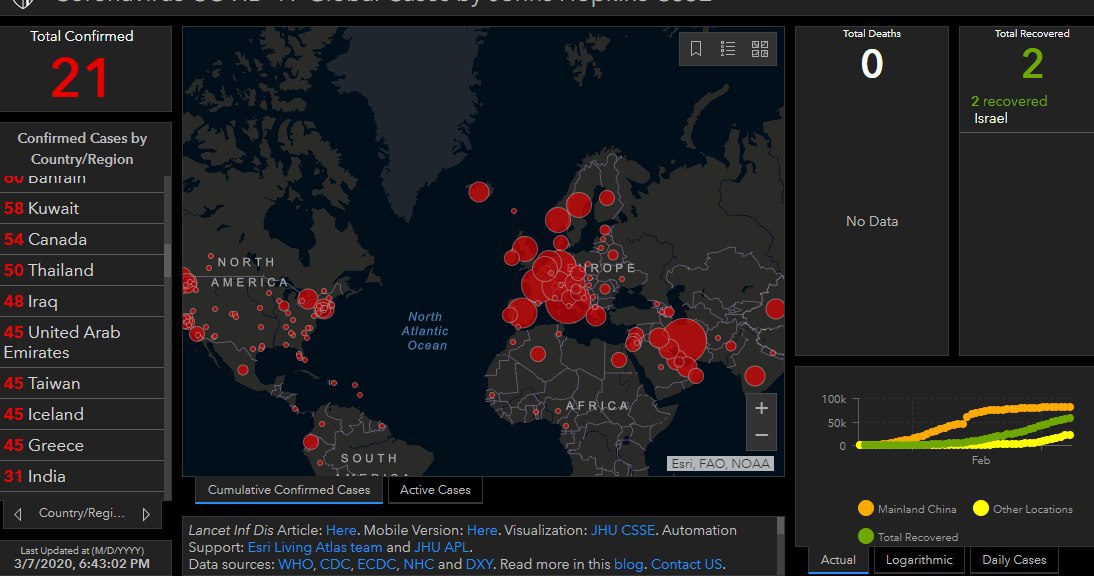1094x576 pixels.
Task: Select Kuwait in the country list
Action: click(82, 209)
